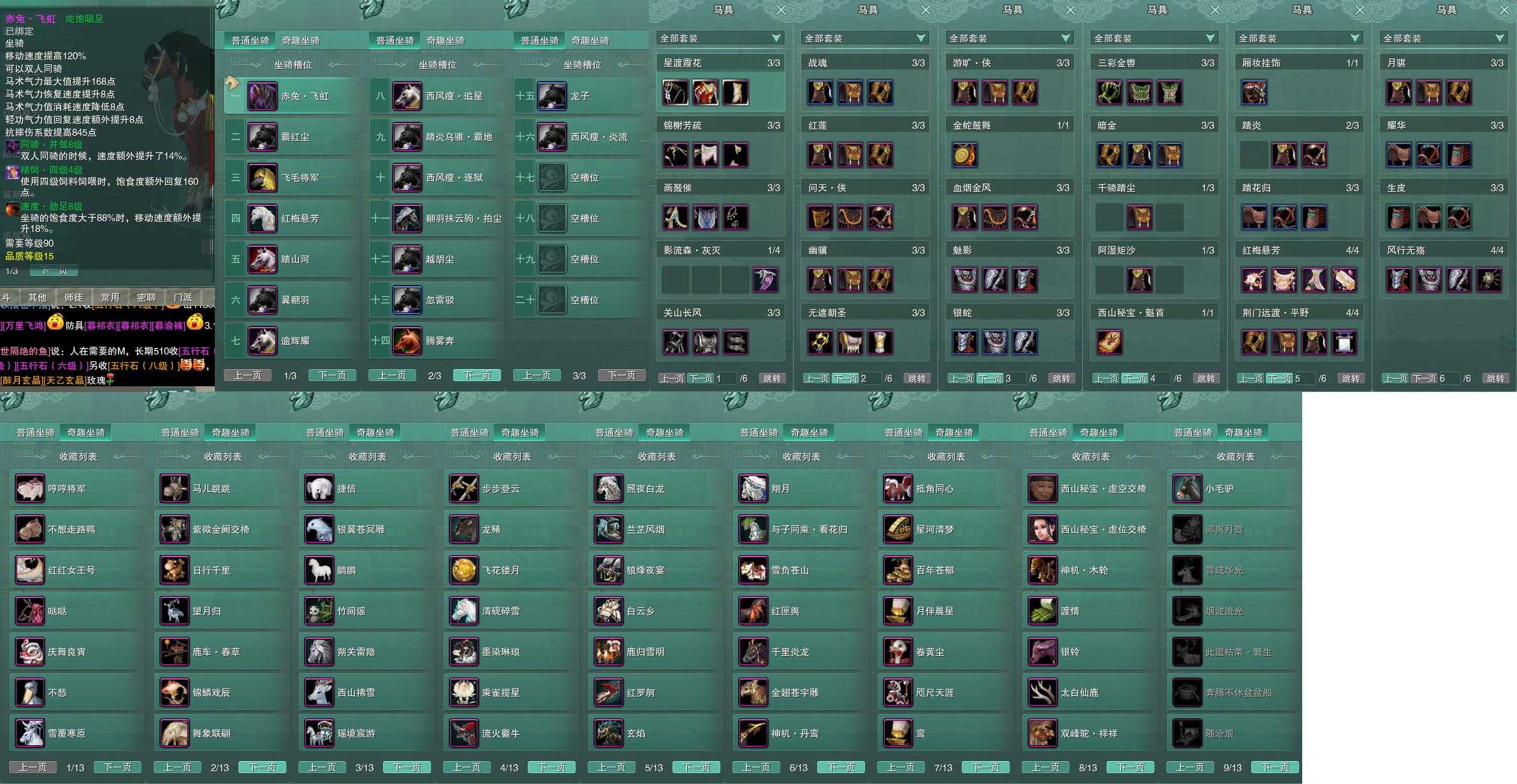Click the 马儿跳跳 mount icon

[x=174, y=489]
